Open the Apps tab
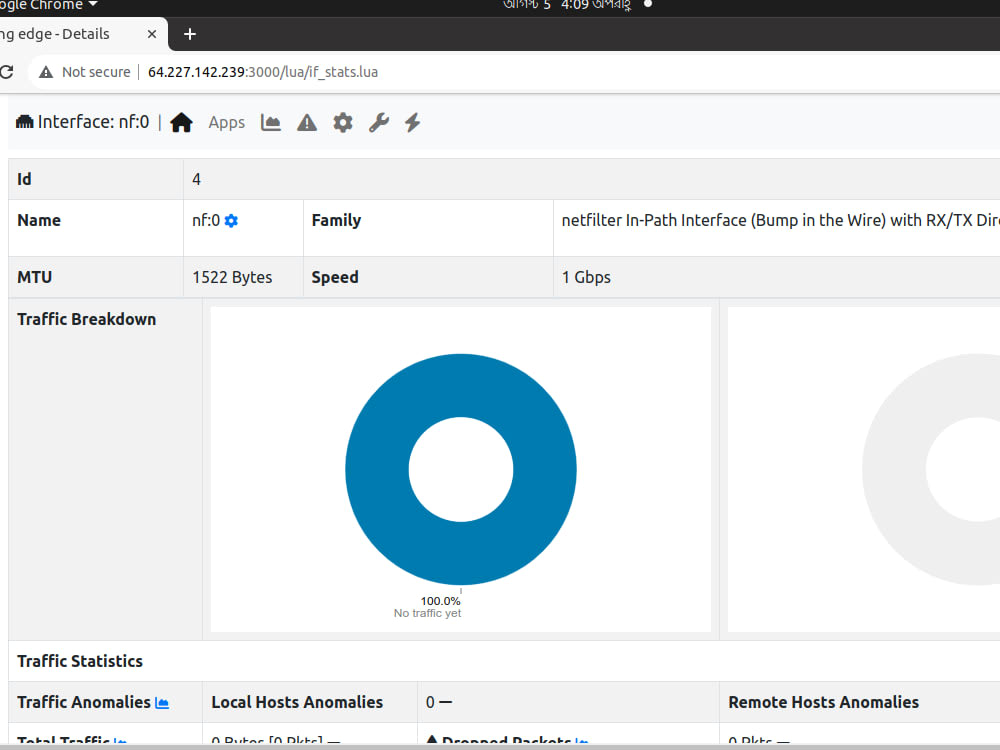 226,122
